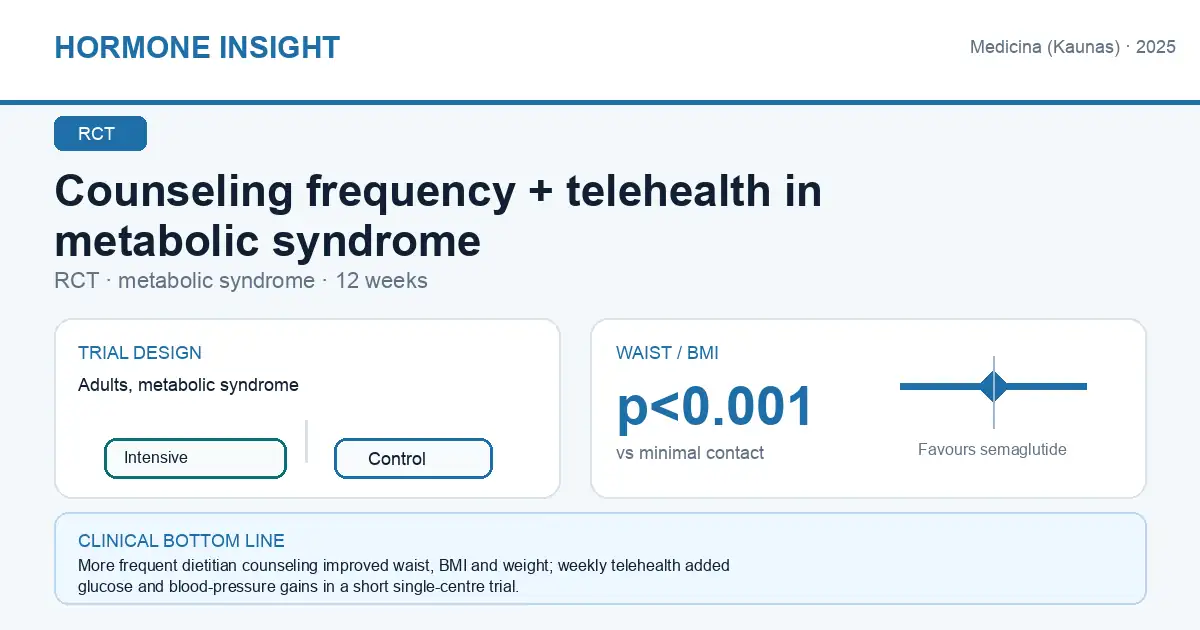This screenshot has height=630, width=1200.
Task: Click the Favours semaglutide label
Action: tap(992, 450)
